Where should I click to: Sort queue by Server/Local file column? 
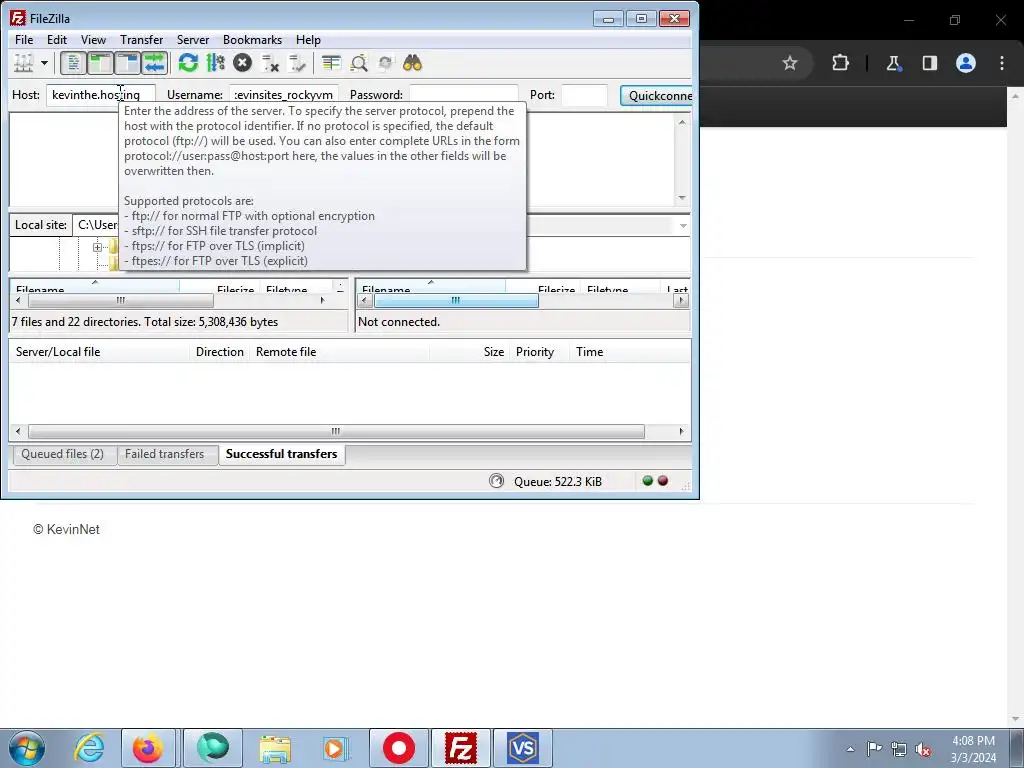(100, 352)
